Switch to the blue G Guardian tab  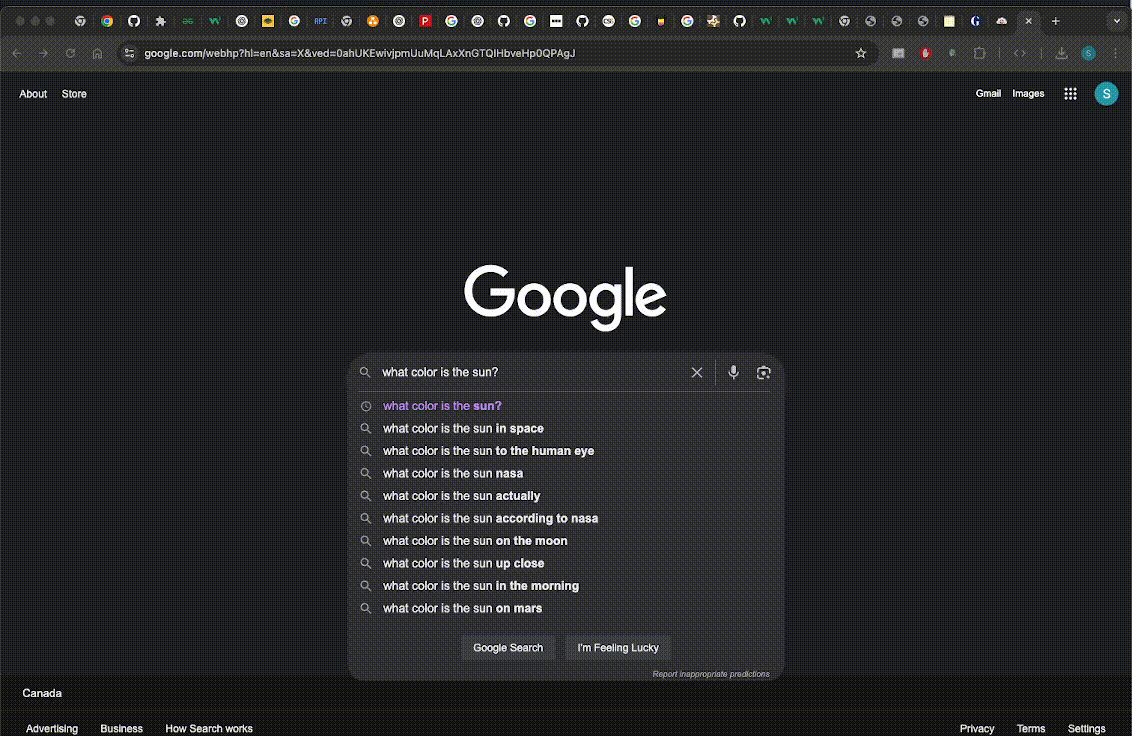pyautogui.click(x=975, y=21)
